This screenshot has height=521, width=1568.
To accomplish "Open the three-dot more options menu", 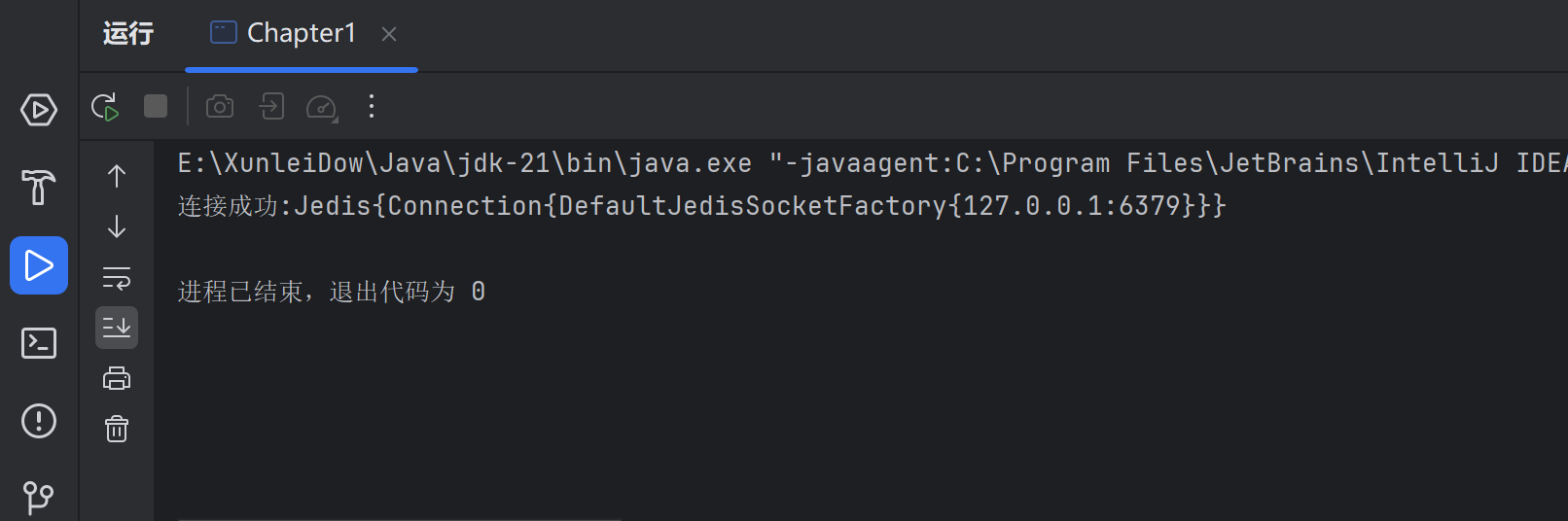I will (372, 106).
